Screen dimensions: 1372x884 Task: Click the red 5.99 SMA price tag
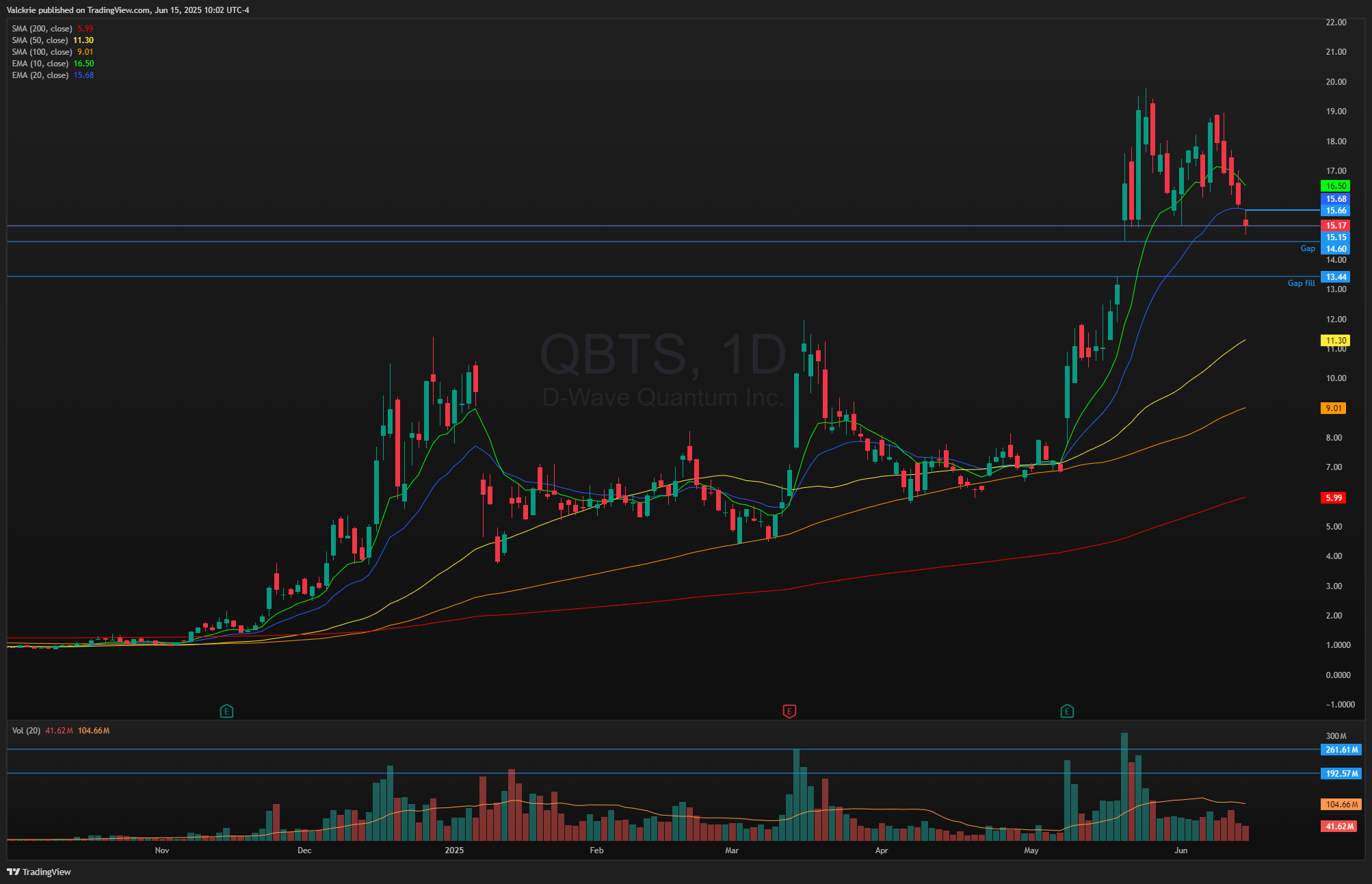coord(1333,498)
